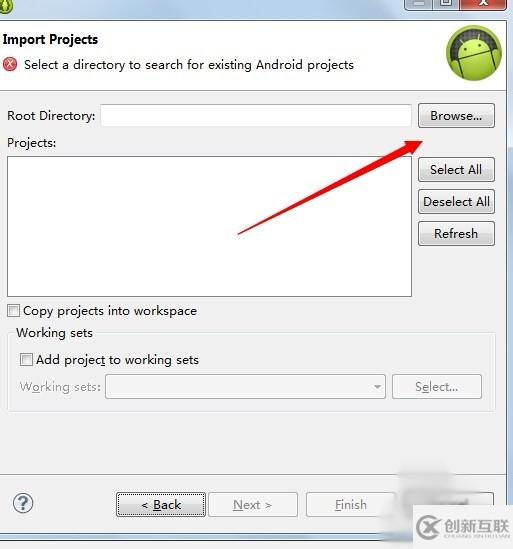Screen dimensions: 513x549
Task: Tick Add project to working sets
Action: [26, 360]
